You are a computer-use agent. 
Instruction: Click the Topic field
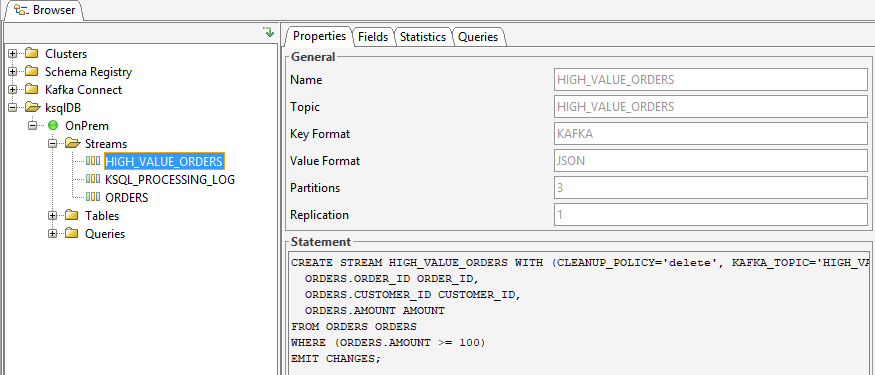pos(710,107)
